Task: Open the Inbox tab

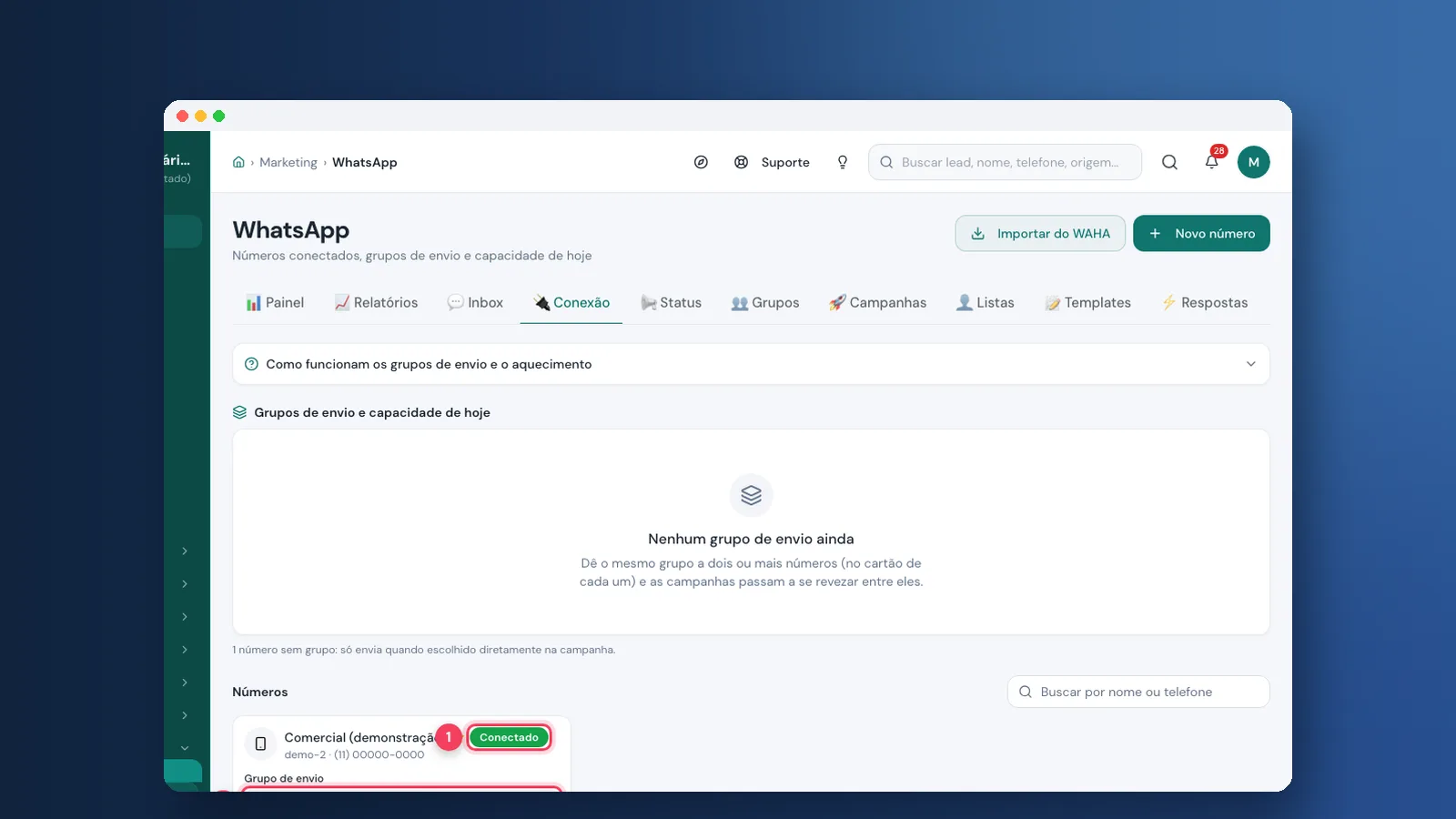Action: pos(475,303)
